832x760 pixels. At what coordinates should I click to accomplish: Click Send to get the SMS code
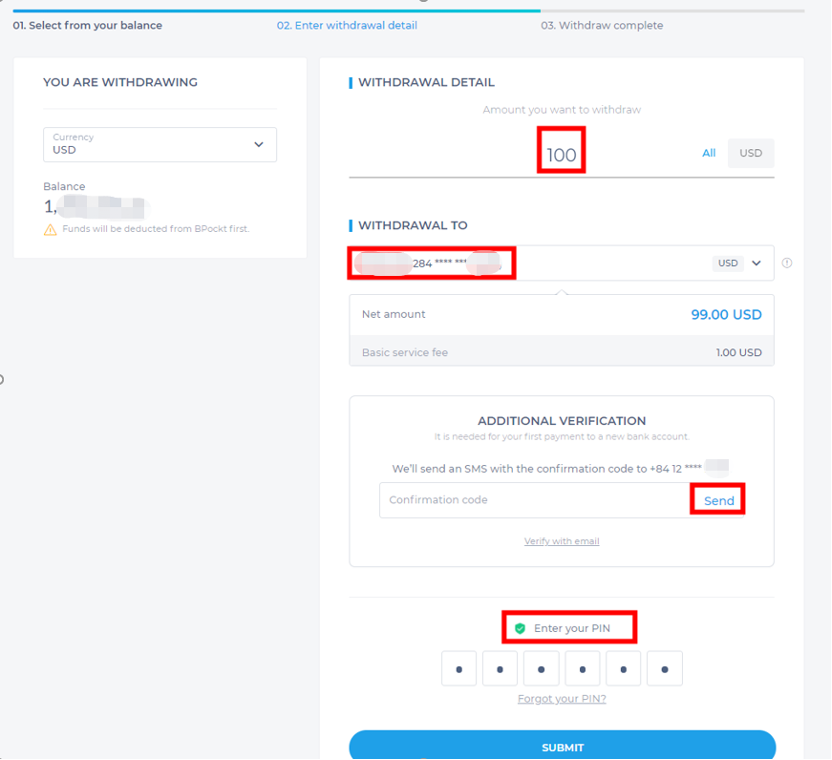click(718, 500)
